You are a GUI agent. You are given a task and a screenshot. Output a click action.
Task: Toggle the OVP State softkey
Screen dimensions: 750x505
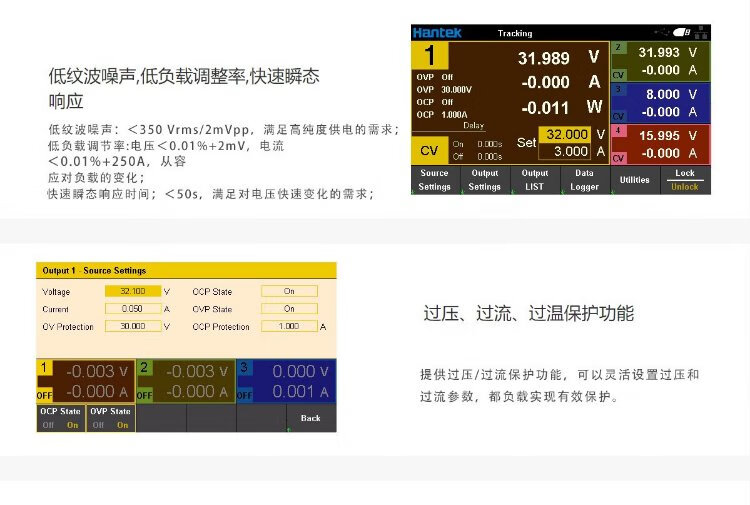tap(110, 418)
